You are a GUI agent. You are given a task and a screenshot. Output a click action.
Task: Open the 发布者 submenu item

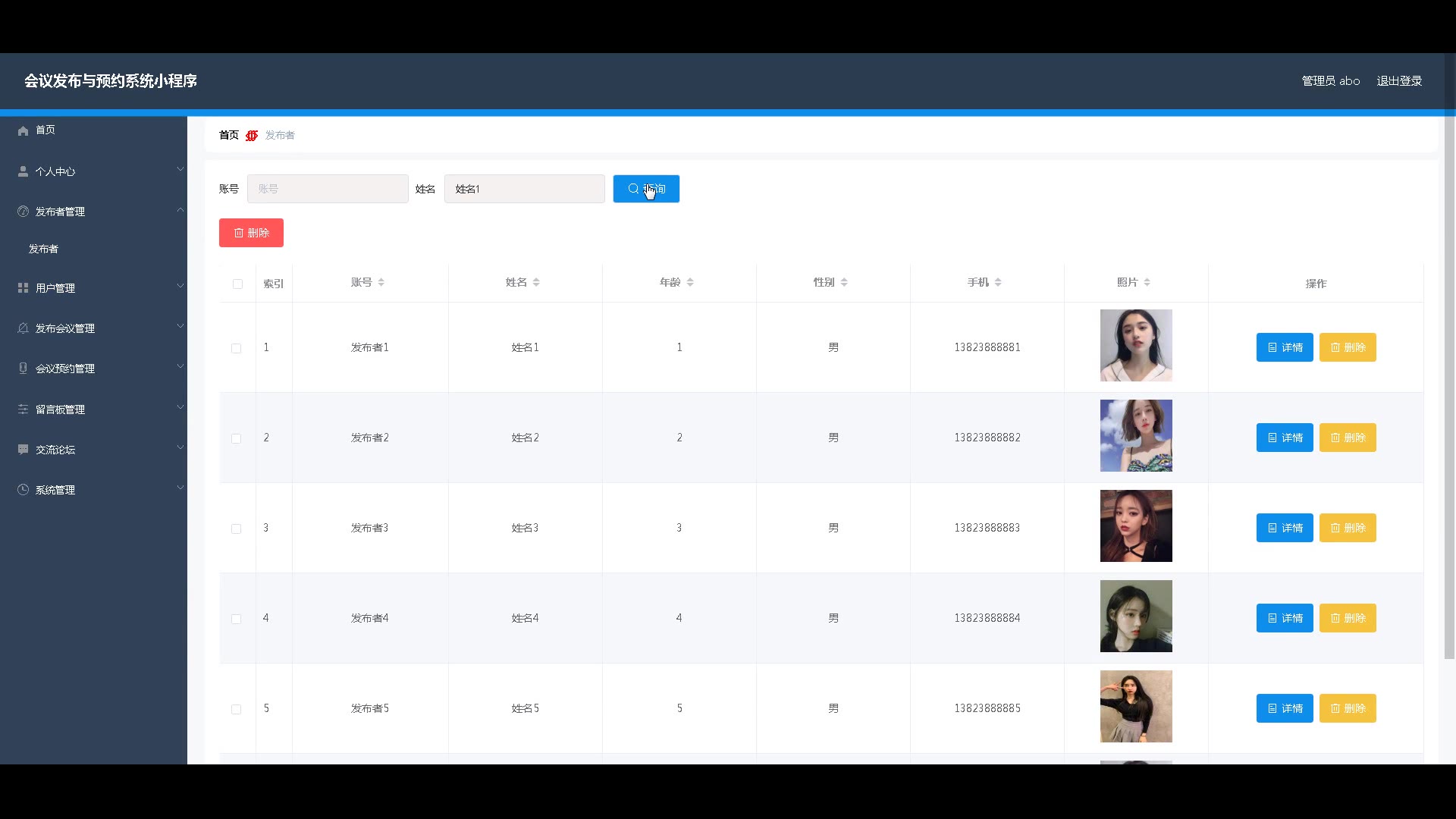(x=43, y=249)
